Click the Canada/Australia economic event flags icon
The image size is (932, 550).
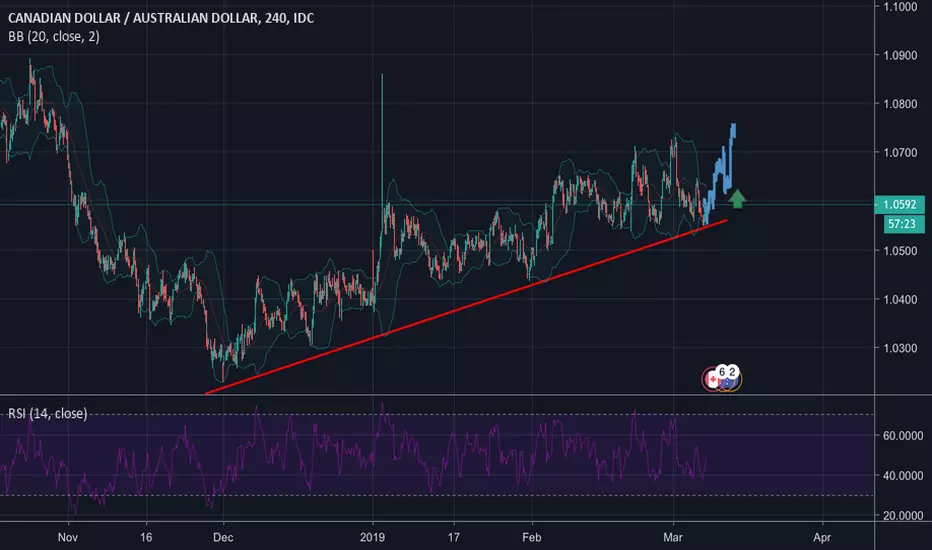coord(722,378)
